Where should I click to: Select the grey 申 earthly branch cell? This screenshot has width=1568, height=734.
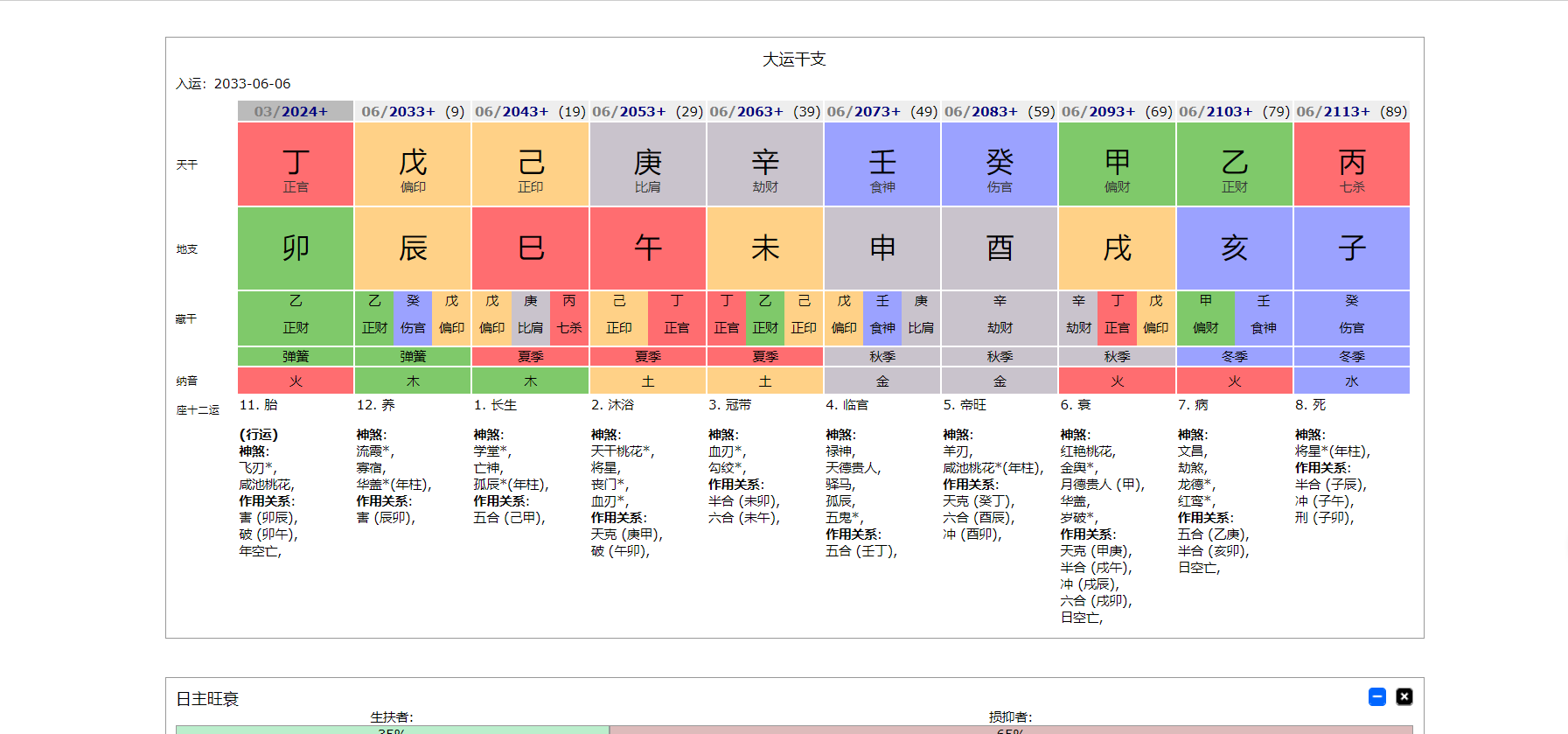coord(882,248)
